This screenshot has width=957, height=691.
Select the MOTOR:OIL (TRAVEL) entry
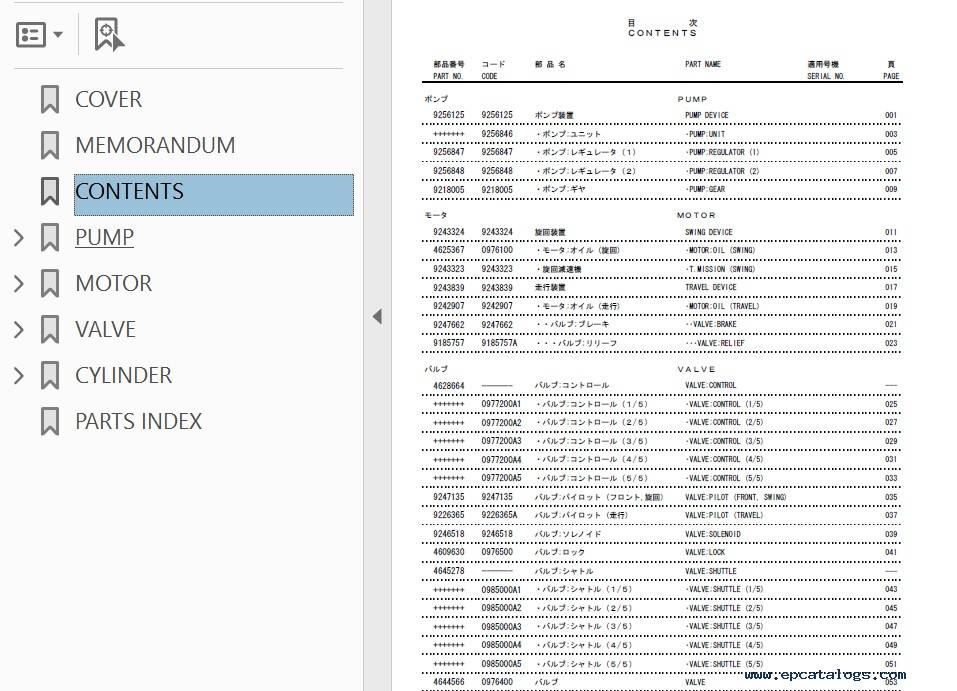722,306
